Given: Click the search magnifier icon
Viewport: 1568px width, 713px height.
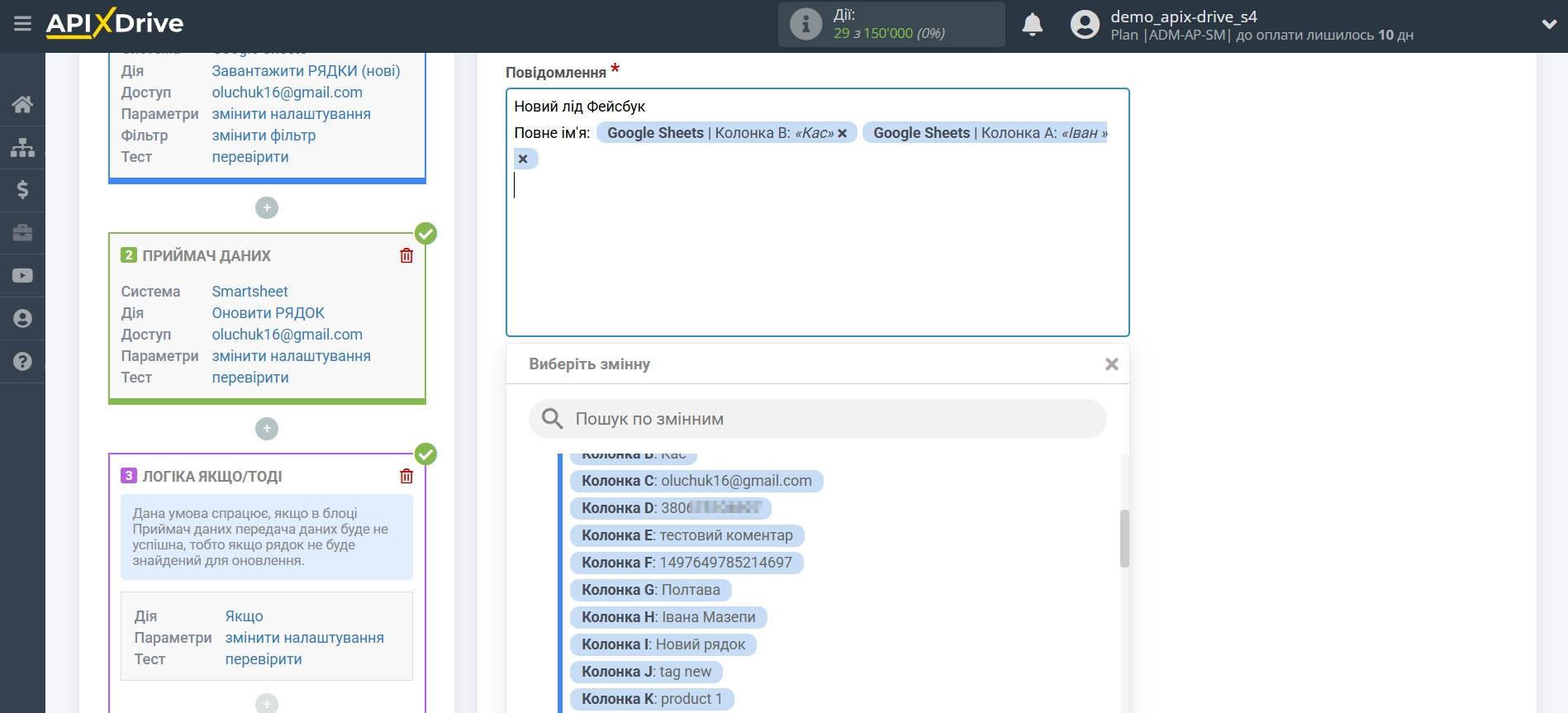Looking at the screenshot, I should (x=552, y=419).
